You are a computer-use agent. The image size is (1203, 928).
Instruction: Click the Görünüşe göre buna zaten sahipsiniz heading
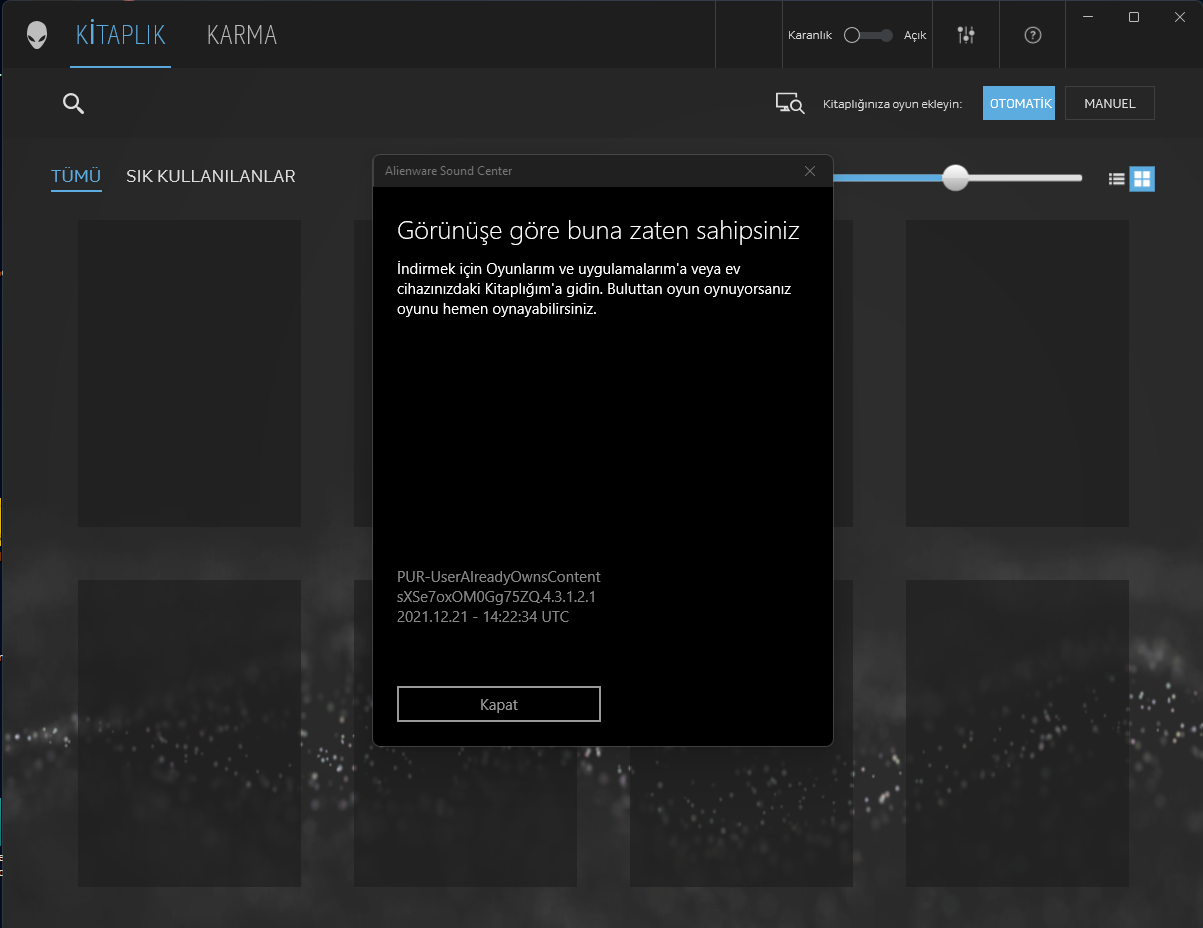(x=598, y=231)
